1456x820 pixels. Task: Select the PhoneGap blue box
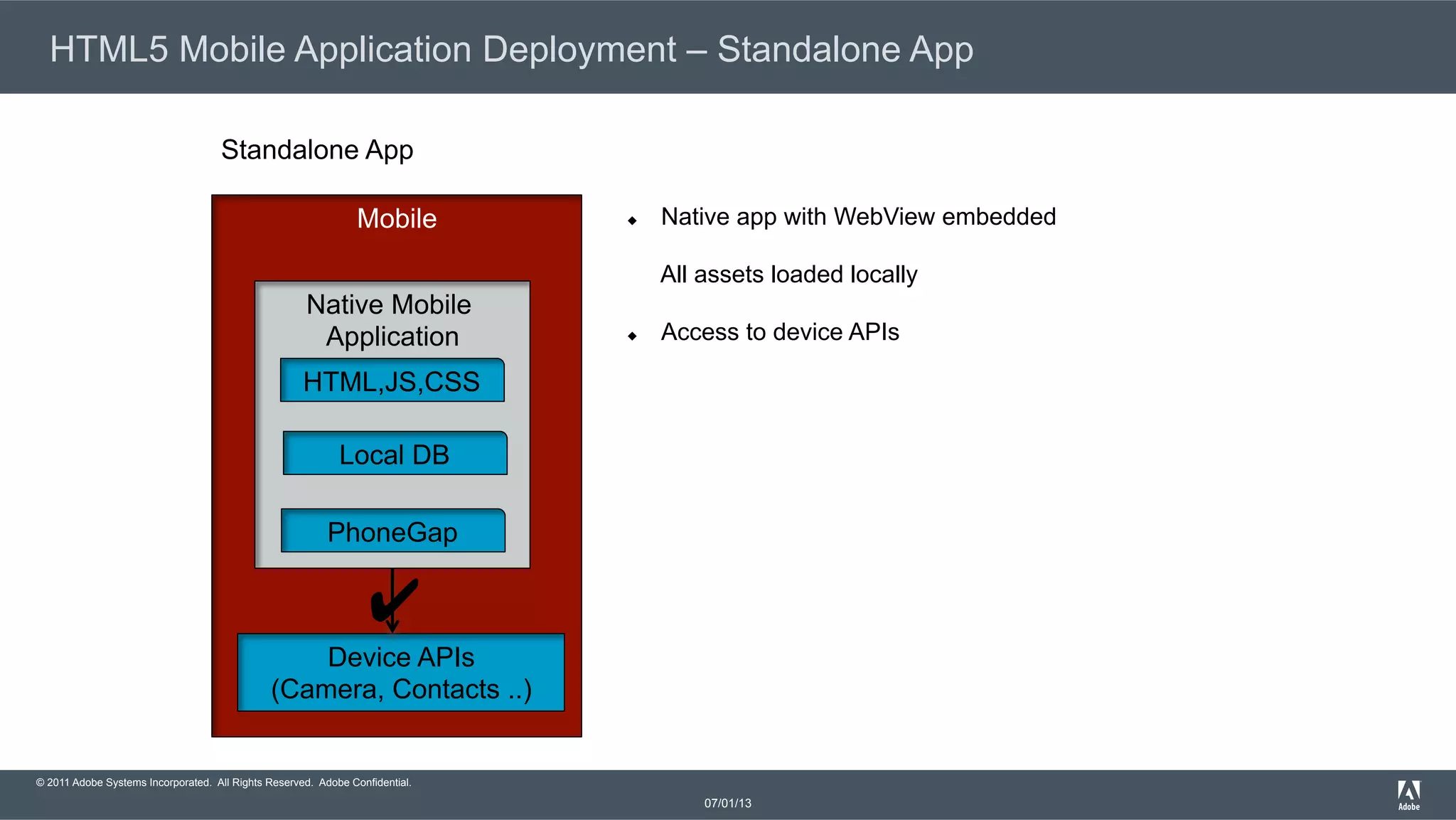tap(392, 531)
